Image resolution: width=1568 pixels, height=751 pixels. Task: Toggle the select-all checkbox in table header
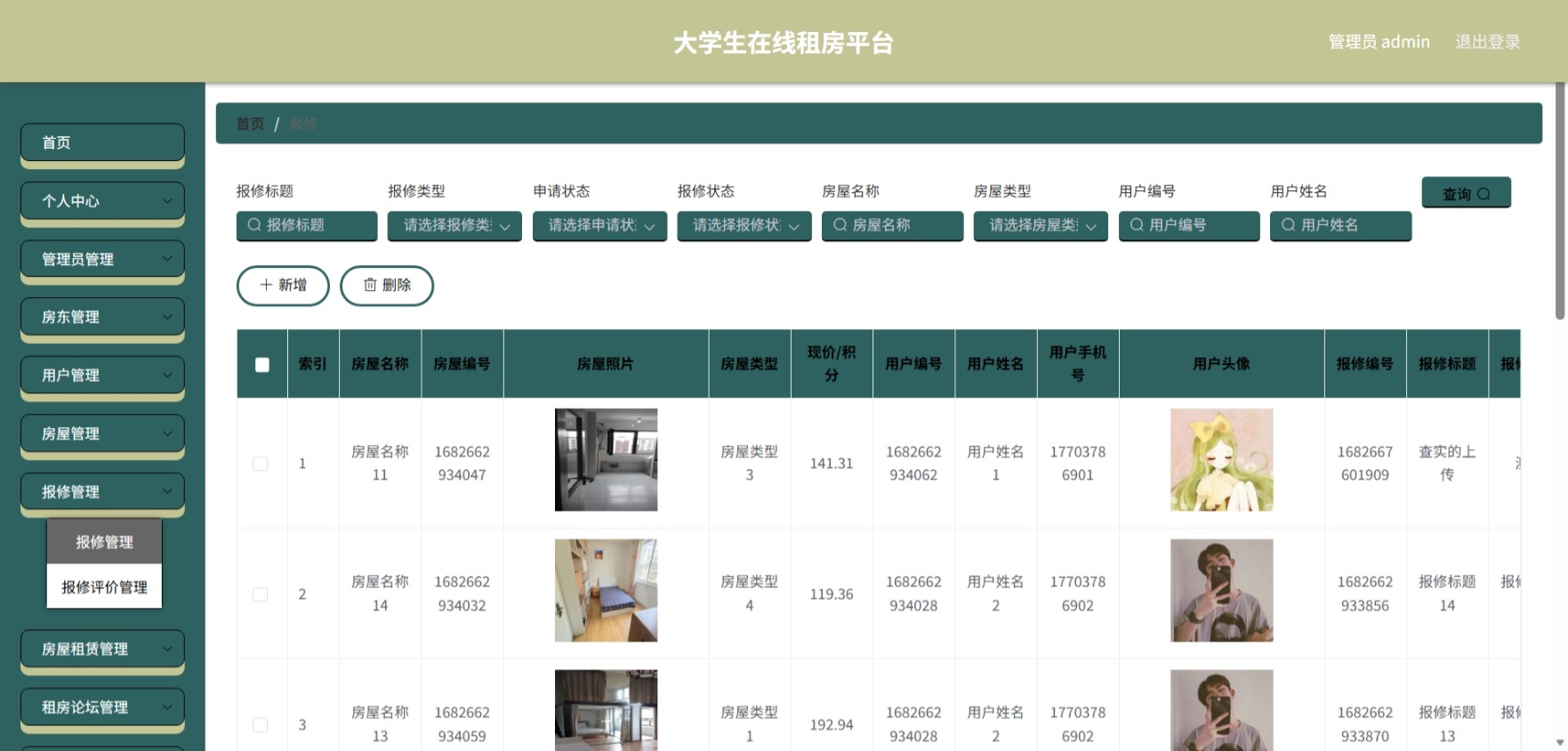[x=262, y=365]
